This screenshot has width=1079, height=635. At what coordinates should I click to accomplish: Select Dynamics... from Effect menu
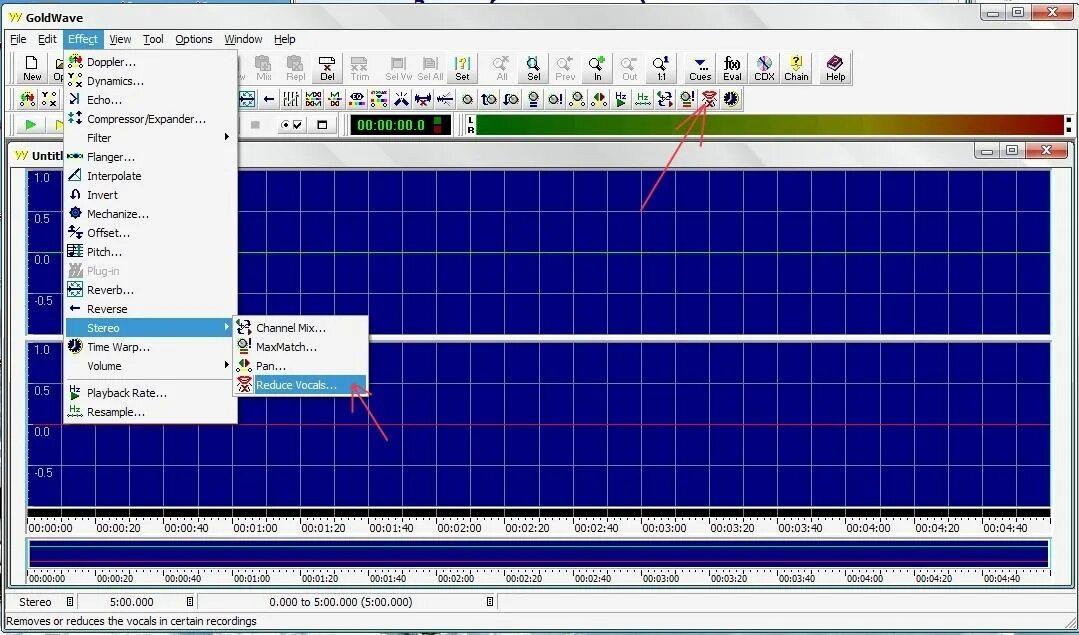151,81
